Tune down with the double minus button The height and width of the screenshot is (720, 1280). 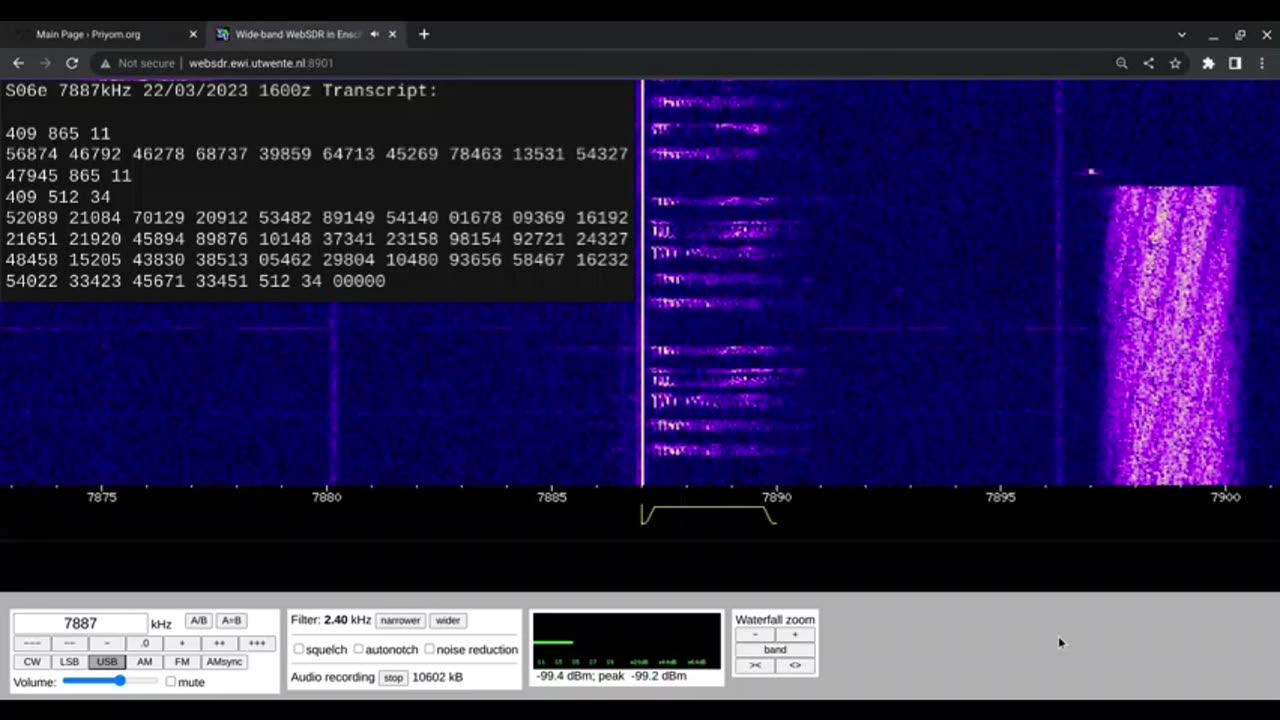[69, 643]
